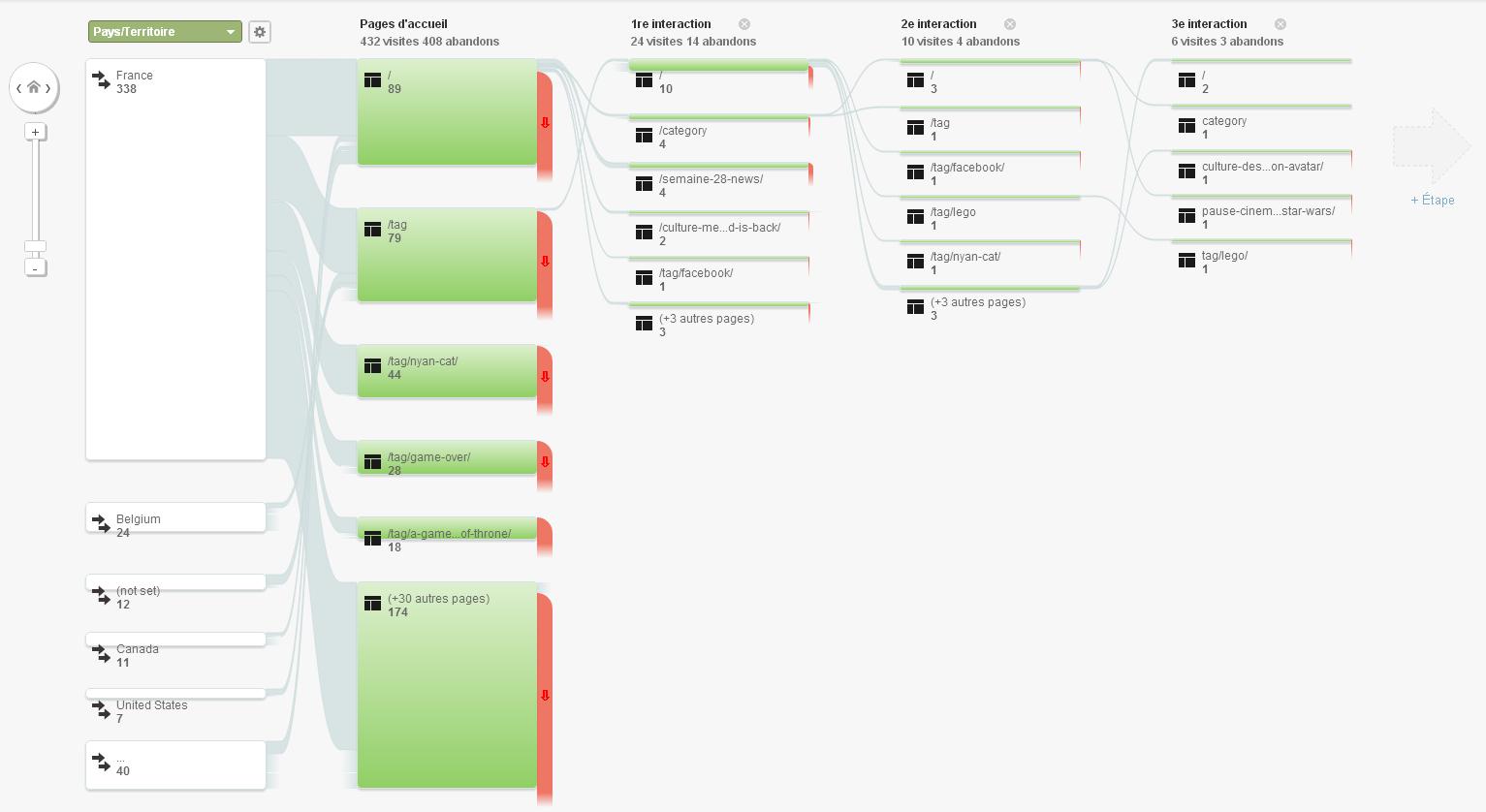The width and height of the screenshot is (1486, 812).
Task: Click the /category page icon in 1re interaction
Action: 644,137
